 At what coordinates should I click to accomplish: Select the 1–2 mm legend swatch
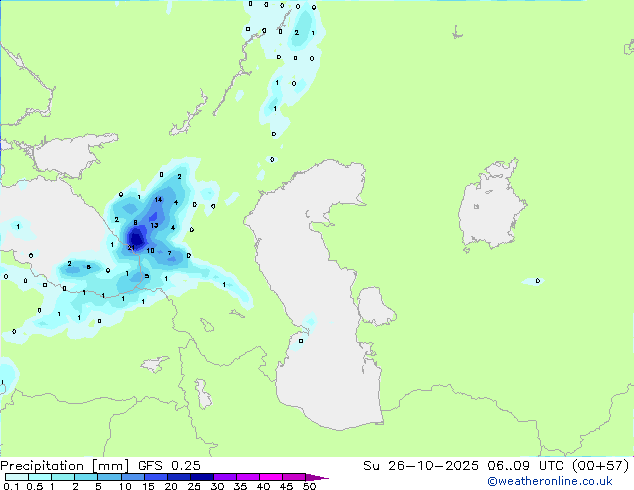[63, 477]
